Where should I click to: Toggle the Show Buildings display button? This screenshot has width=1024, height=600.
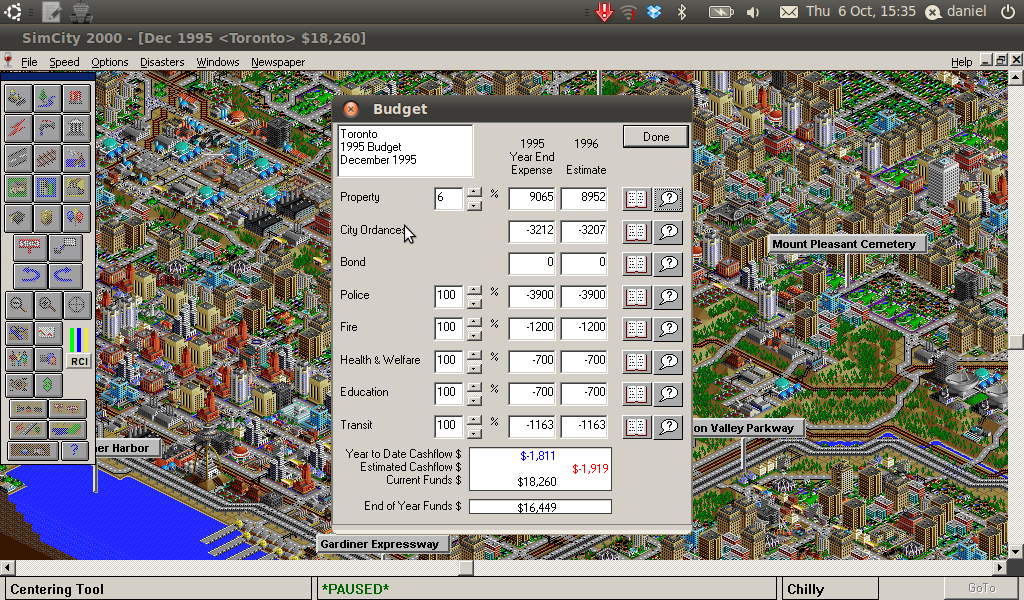(x=27, y=409)
